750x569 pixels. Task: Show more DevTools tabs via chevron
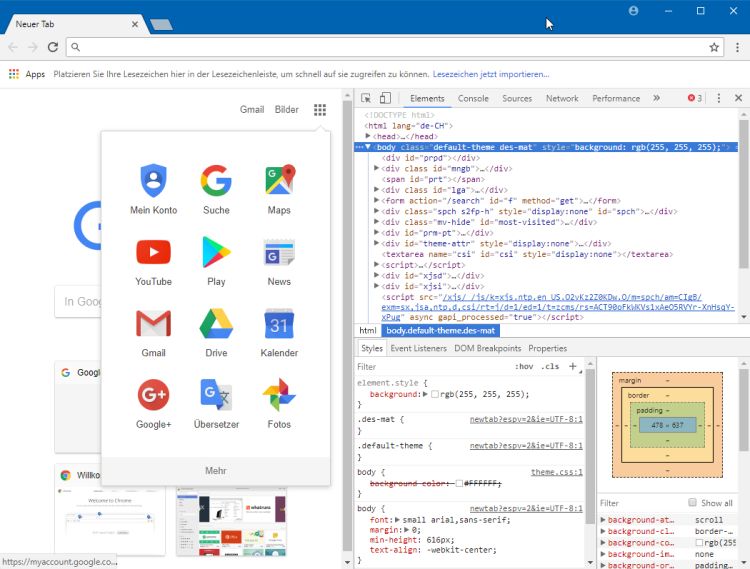(x=656, y=98)
